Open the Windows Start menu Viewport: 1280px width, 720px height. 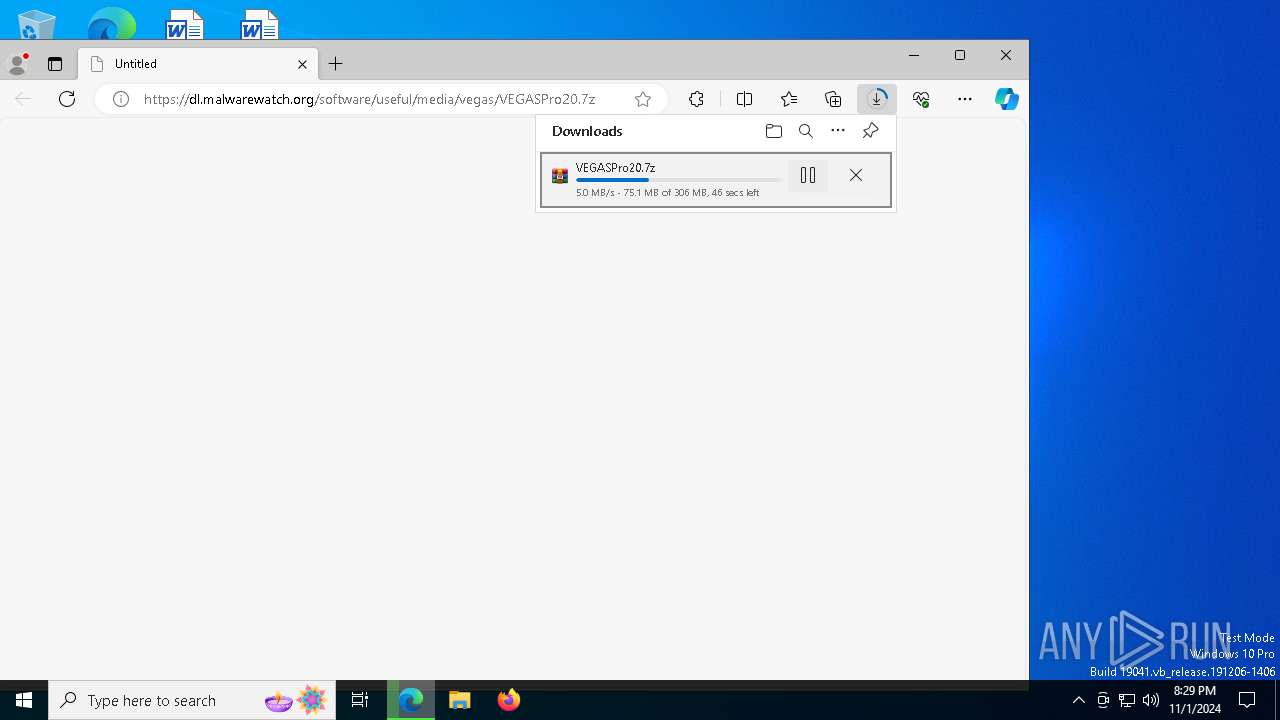pos(24,700)
